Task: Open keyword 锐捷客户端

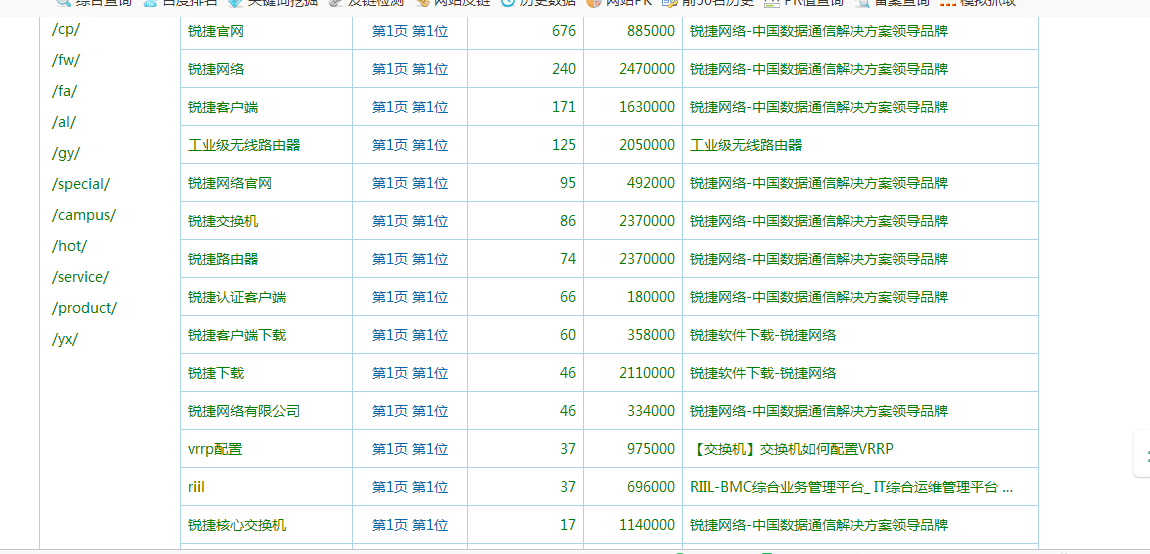Action: tap(223, 107)
